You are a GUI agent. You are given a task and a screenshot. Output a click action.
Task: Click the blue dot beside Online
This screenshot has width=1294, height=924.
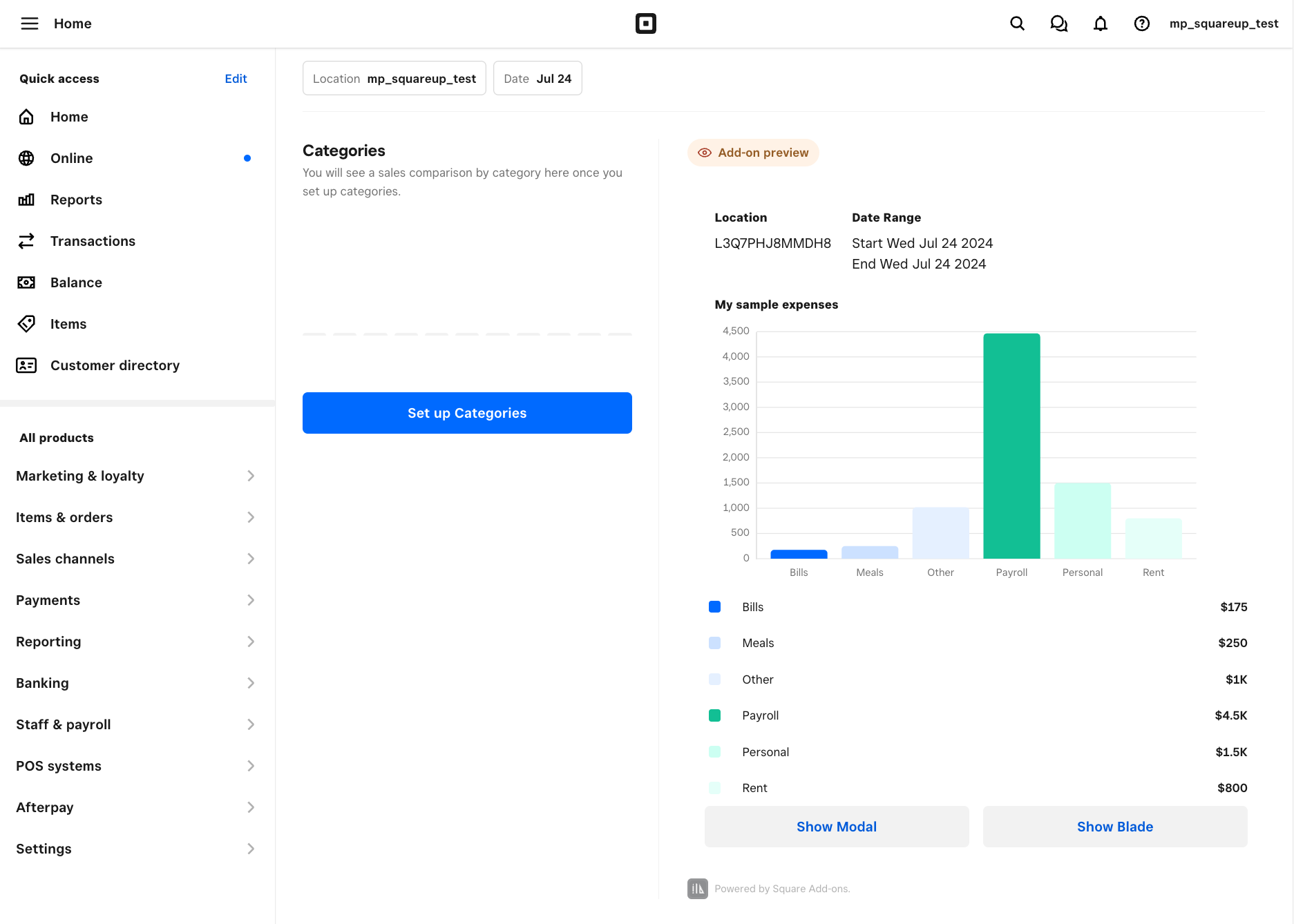coord(247,158)
